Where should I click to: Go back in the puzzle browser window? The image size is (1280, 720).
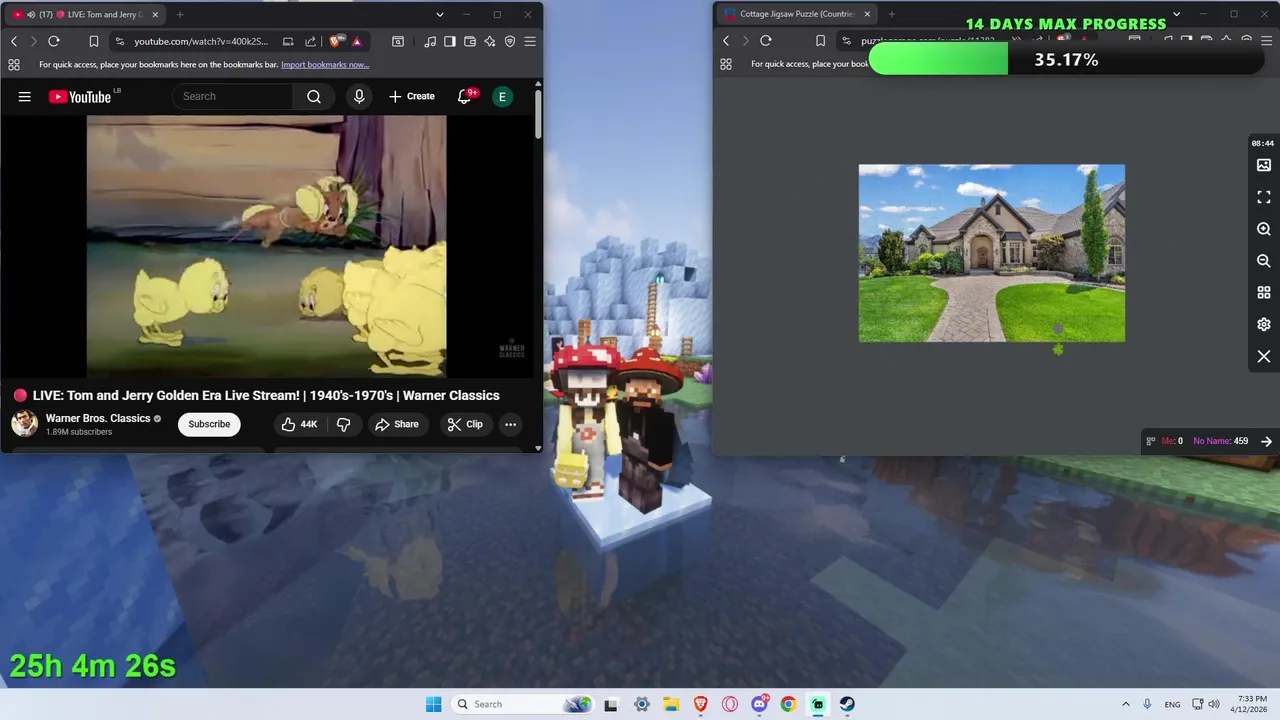pos(726,41)
